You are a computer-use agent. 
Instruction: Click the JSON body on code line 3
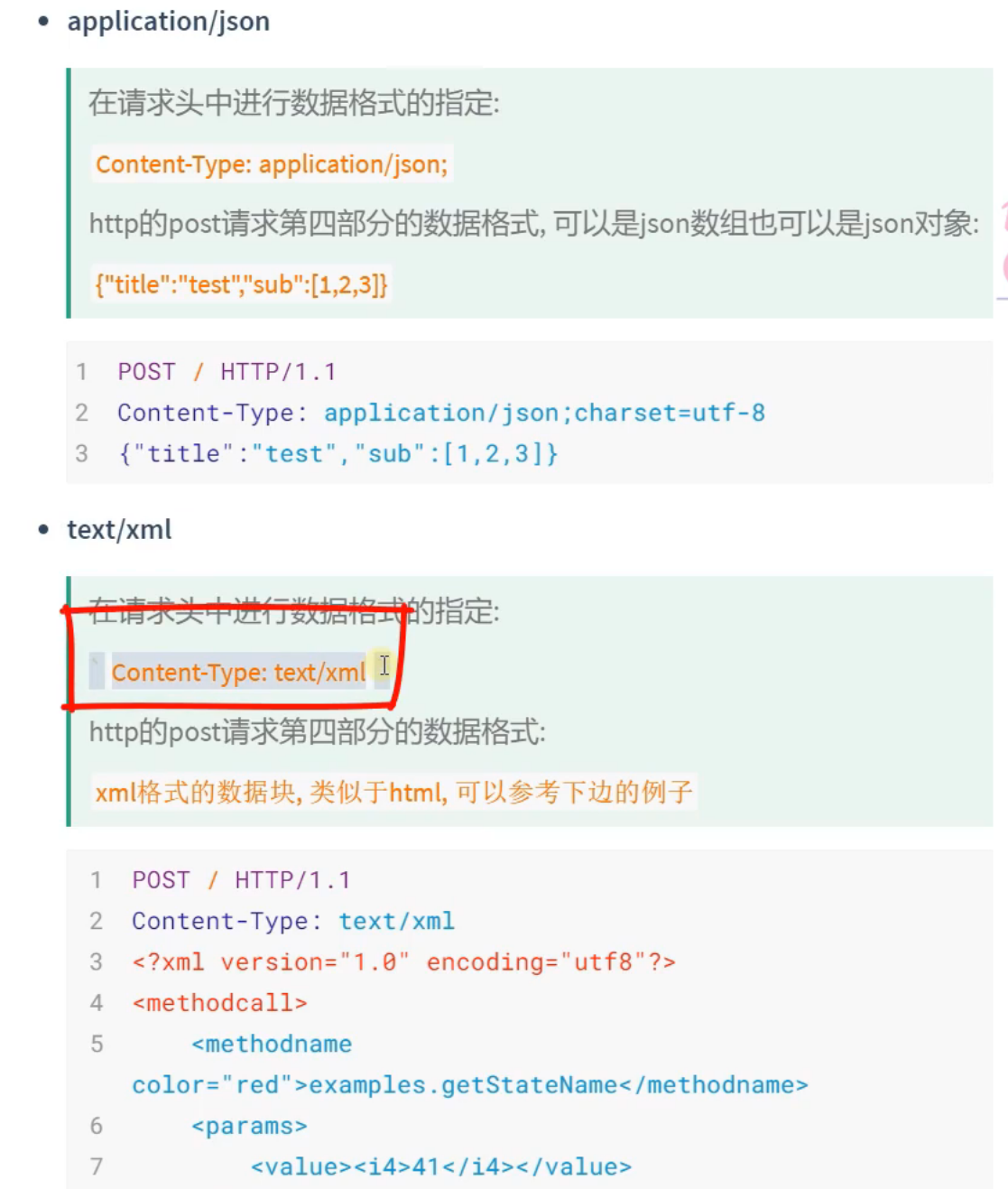(338, 453)
